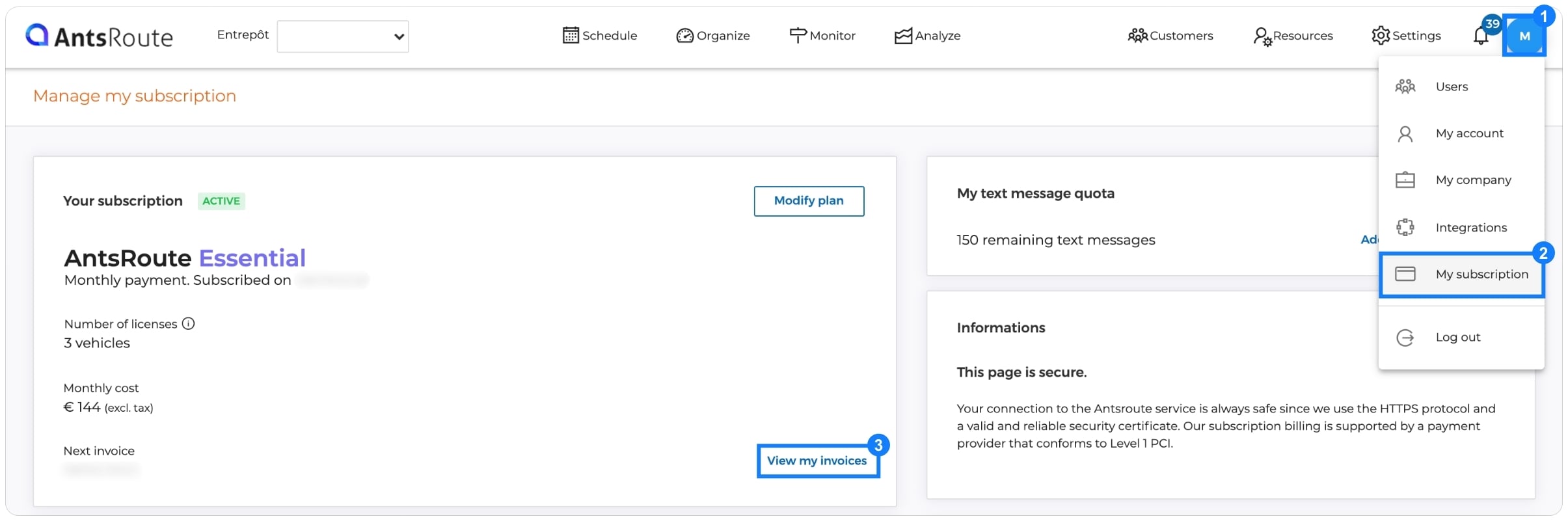Click the Integrations puzzle icon
This screenshot has width=1568, height=523.
(x=1405, y=227)
